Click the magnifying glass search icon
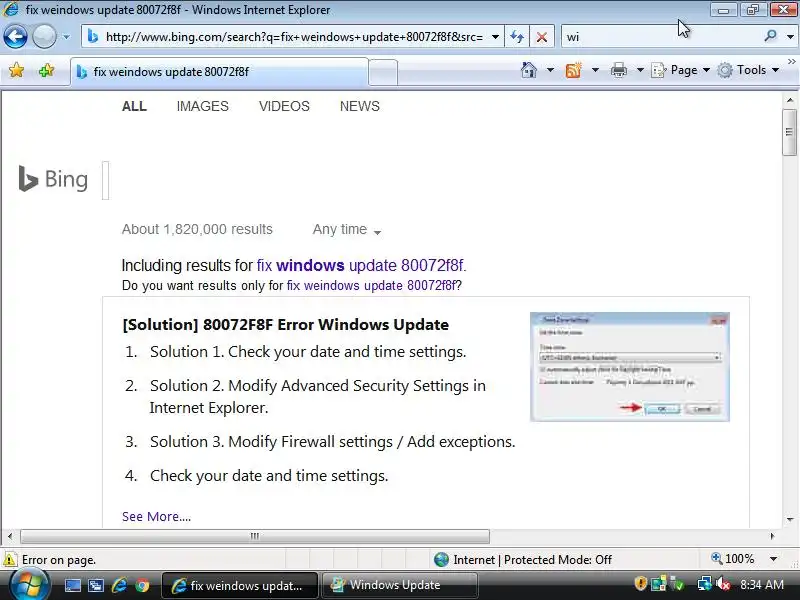The image size is (800, 600). [x=770, y=36]
